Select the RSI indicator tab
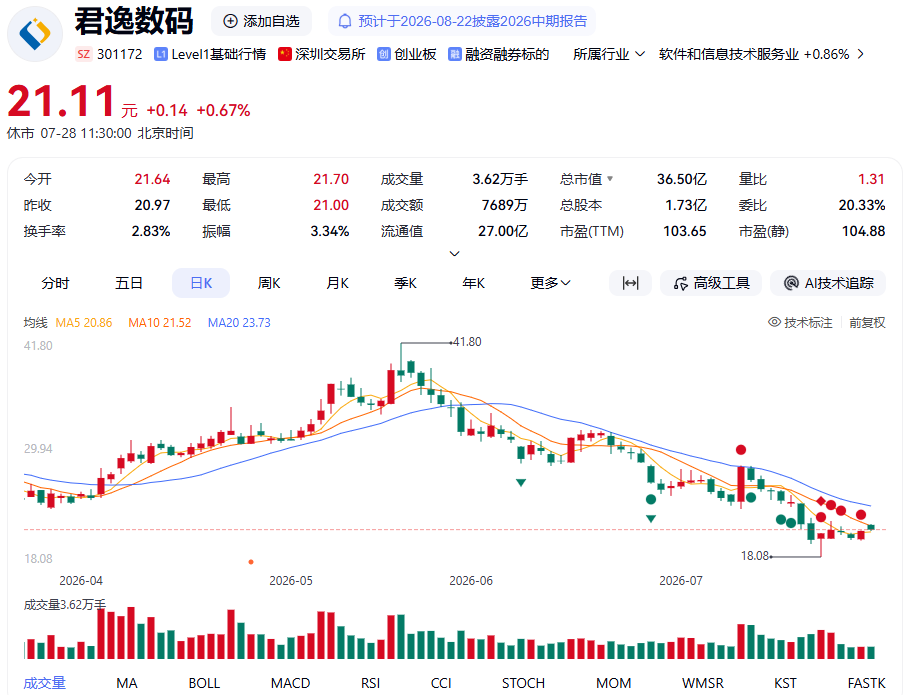 [x=370, y=683]
